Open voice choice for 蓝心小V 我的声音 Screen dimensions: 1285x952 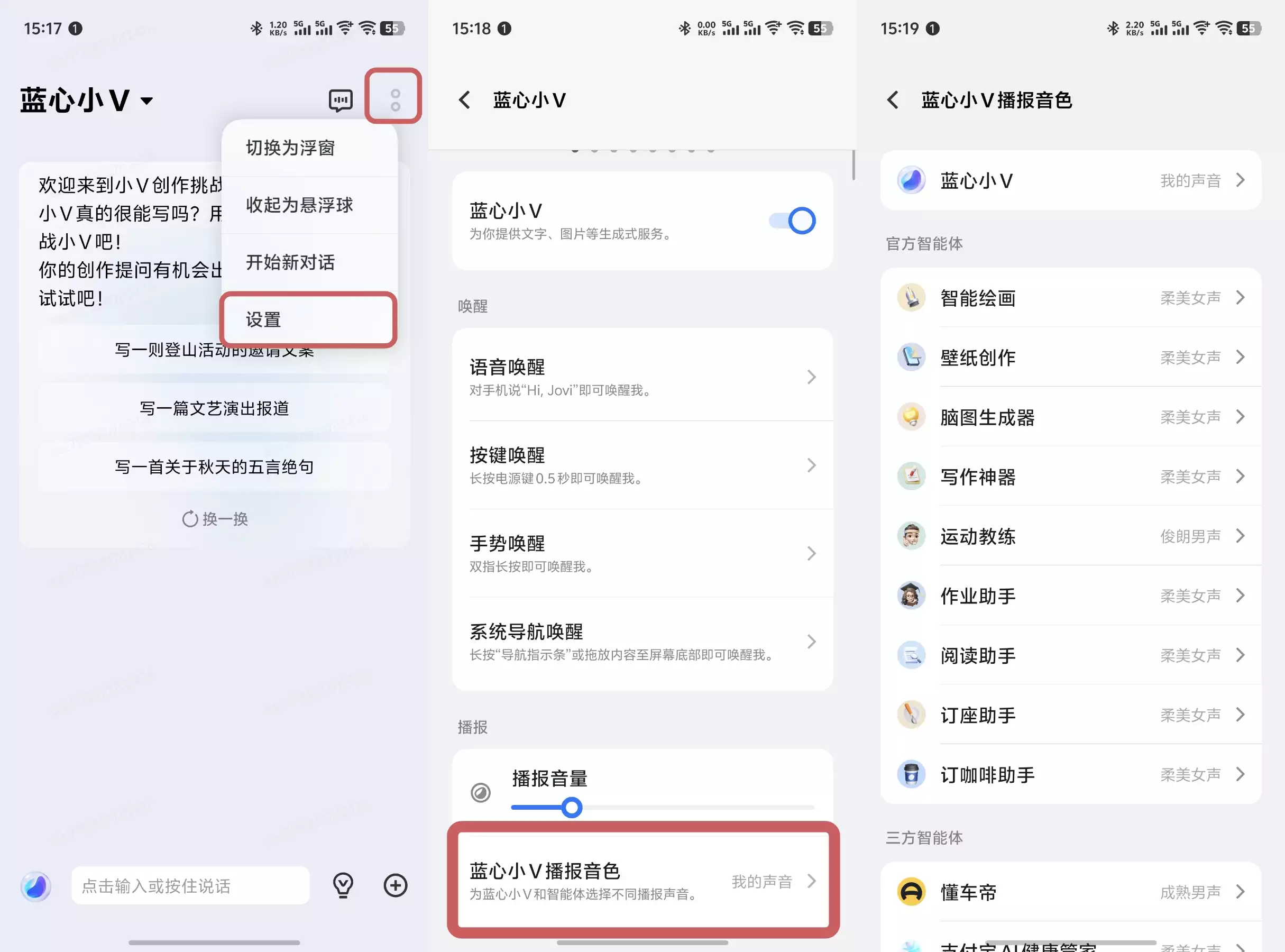[1071, 180]
